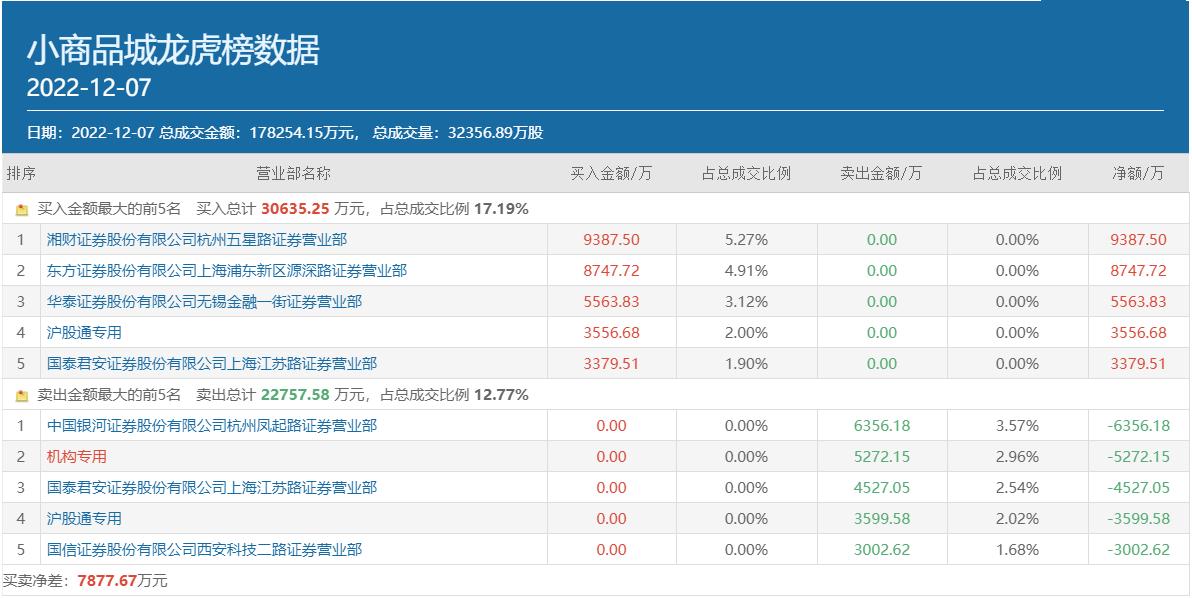Open 东方证券上海浦东新区源深路营业部 link
The width and height of the screenshot is (1192, 598).
(x=227, y=271)
